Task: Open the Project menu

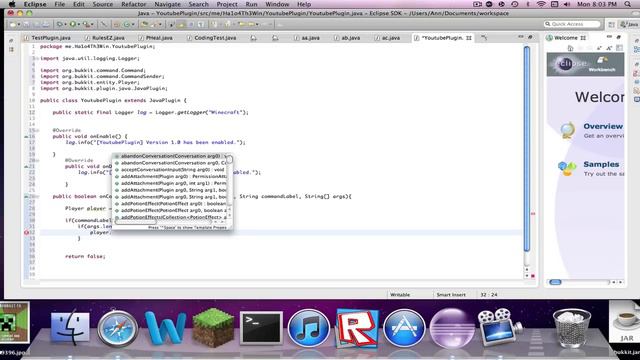Action: click(x=227, y=4)
